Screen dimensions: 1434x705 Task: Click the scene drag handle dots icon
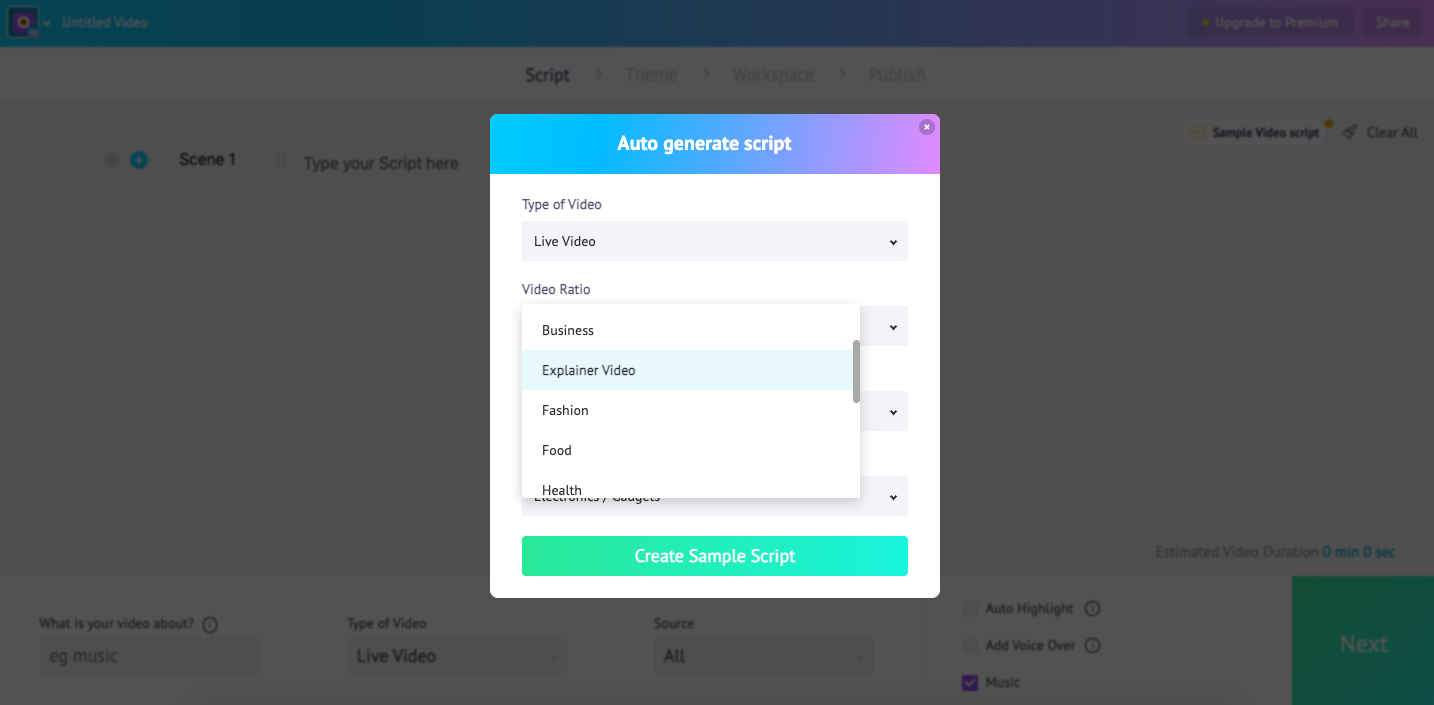(280, 161)
